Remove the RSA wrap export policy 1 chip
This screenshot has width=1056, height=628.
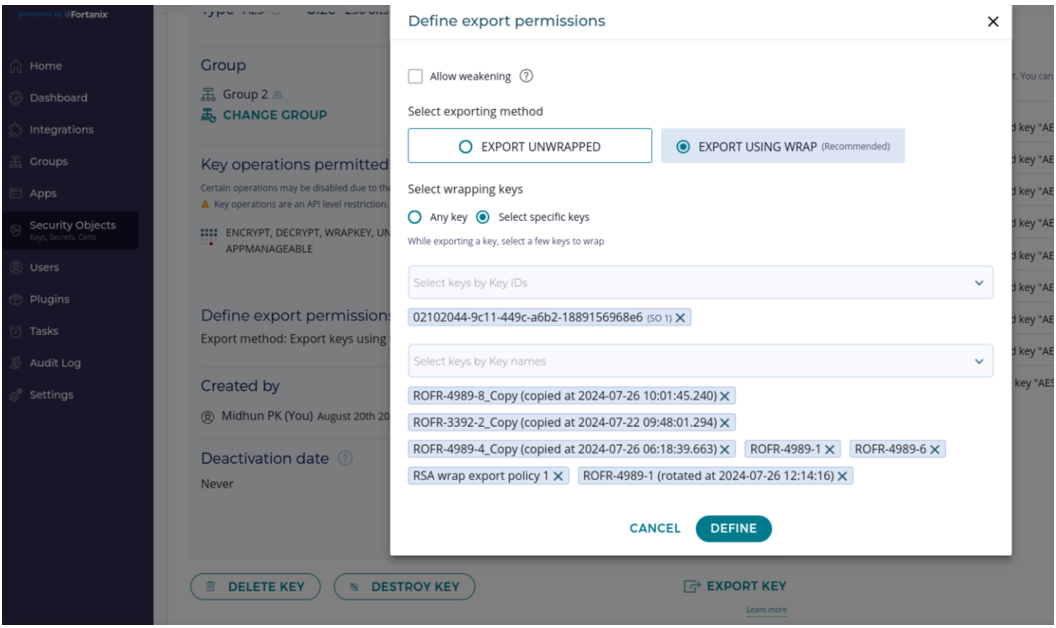click(558, 476)
